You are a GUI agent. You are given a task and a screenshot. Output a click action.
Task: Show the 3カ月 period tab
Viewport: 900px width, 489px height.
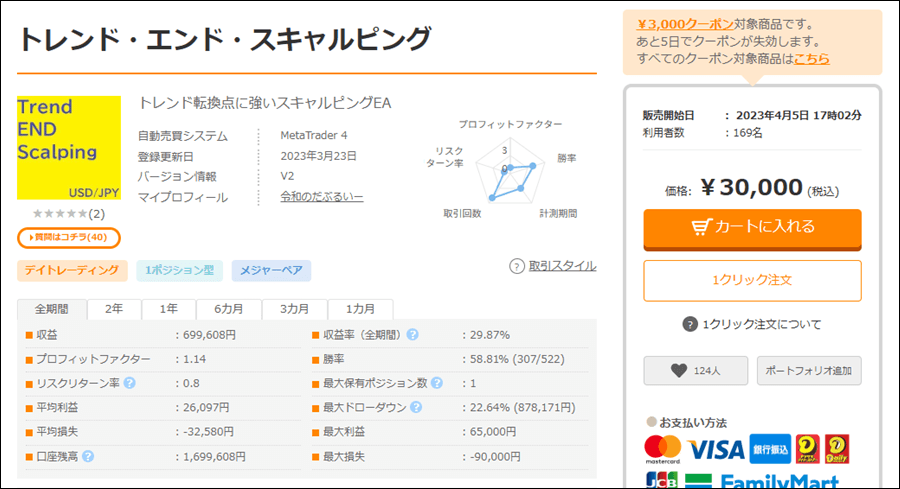[x=294, y=309]
